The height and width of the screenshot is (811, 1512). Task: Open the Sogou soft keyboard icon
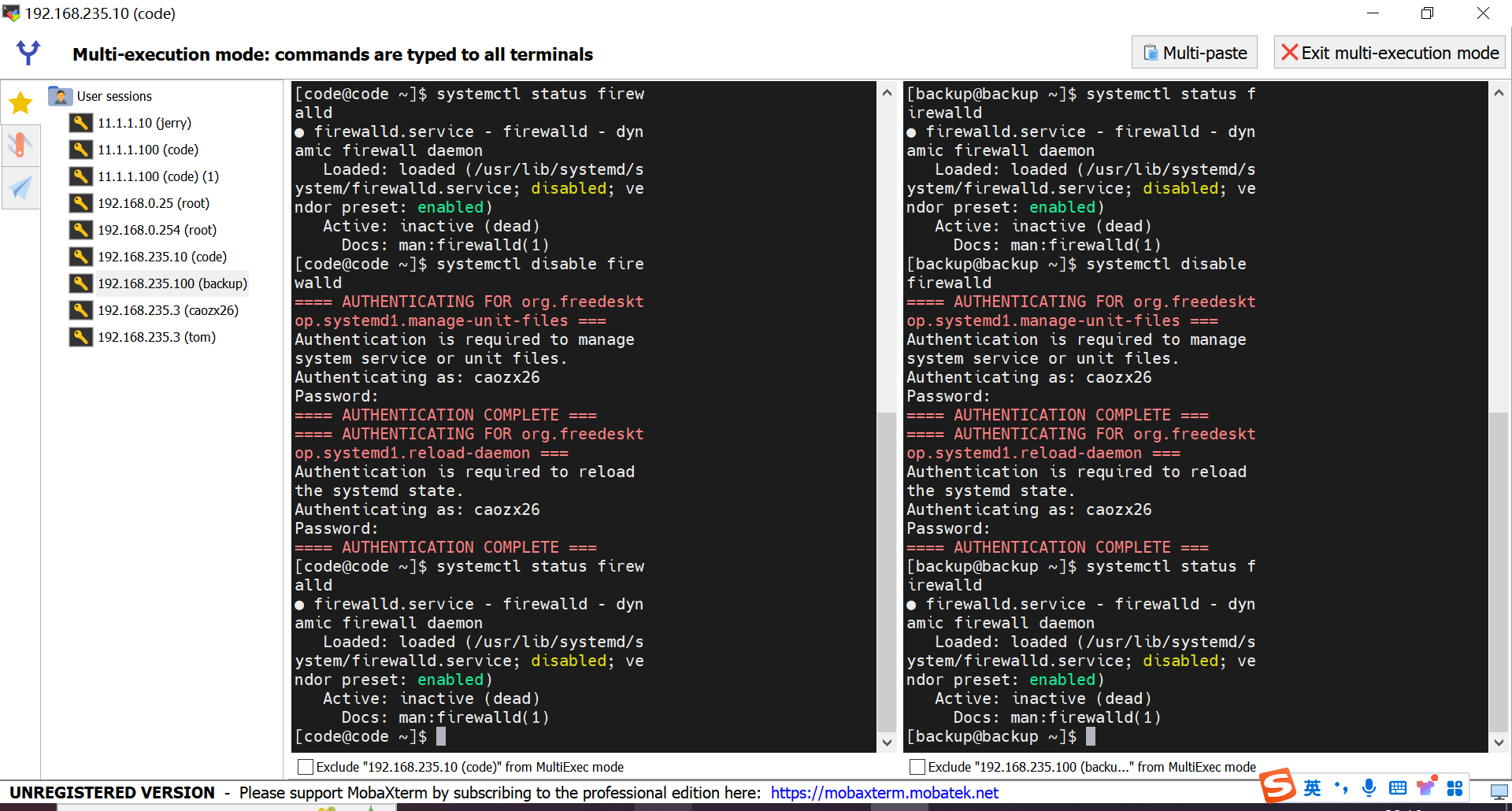click(1398, 788)
